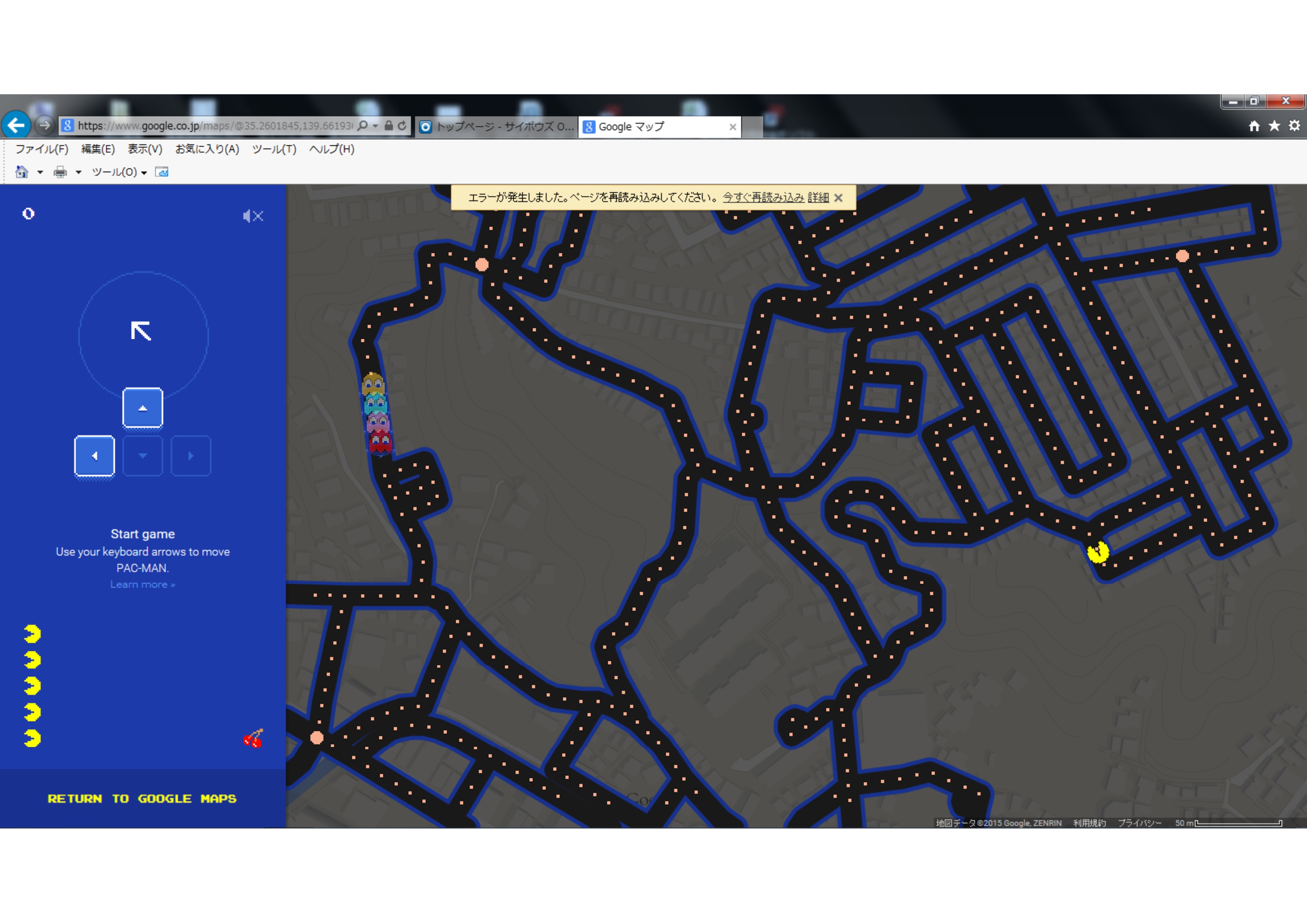Click the search magnifier in address bar
The height and width of the screenshot is (924, 1307).
click(363, 125)
